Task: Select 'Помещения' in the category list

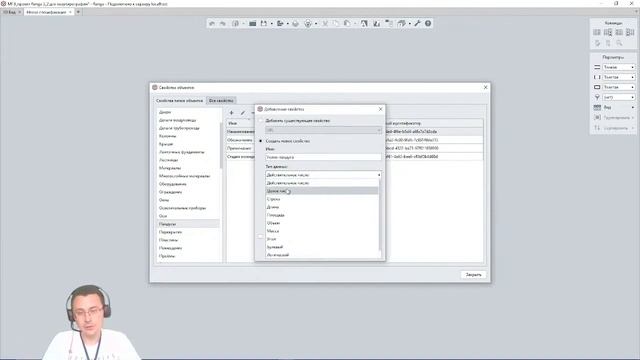Action: tap(188, 248)
